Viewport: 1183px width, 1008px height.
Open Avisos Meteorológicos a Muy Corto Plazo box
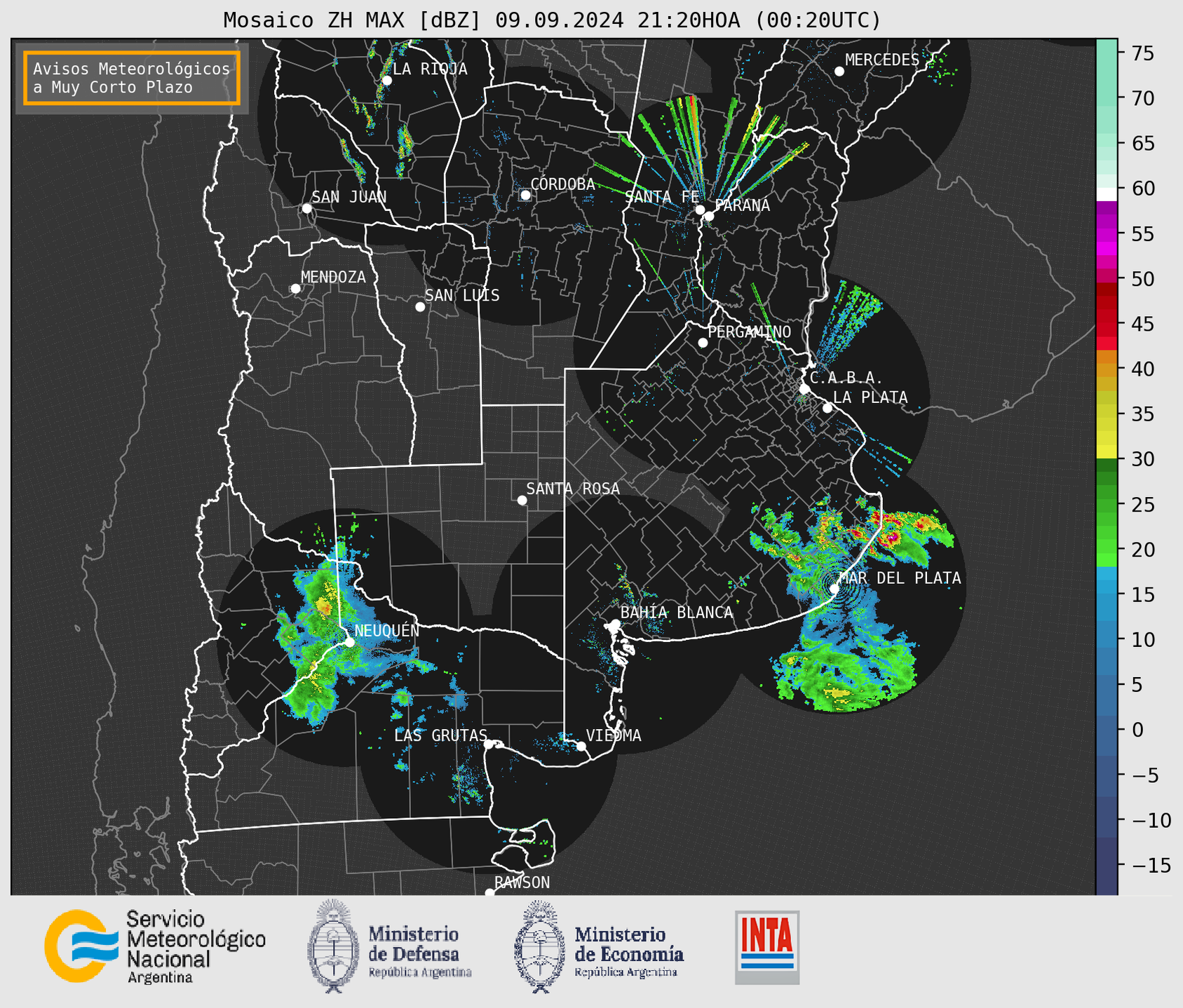[132, 78]
